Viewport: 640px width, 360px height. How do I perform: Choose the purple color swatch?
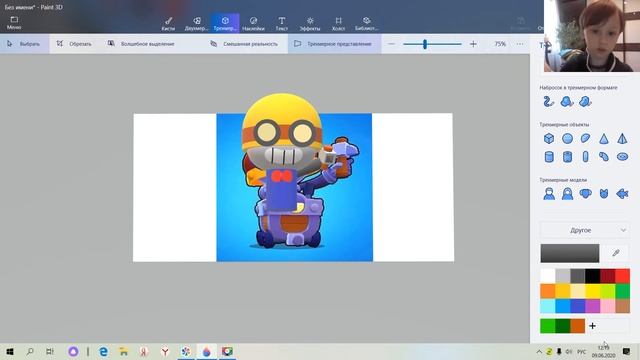(592, 306)
